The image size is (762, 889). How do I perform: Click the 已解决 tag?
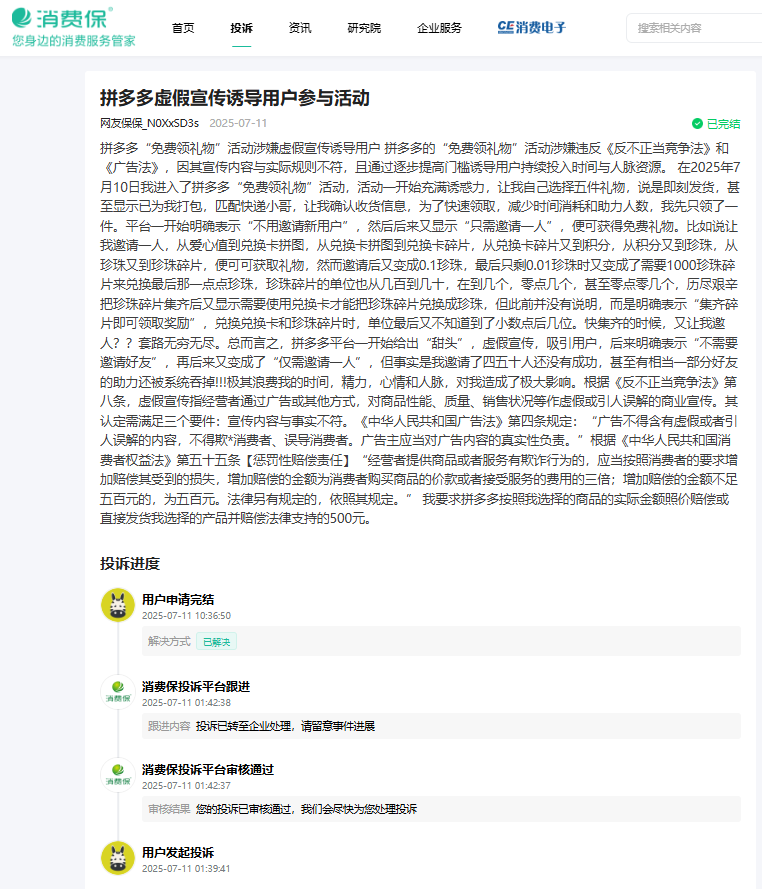217,642
